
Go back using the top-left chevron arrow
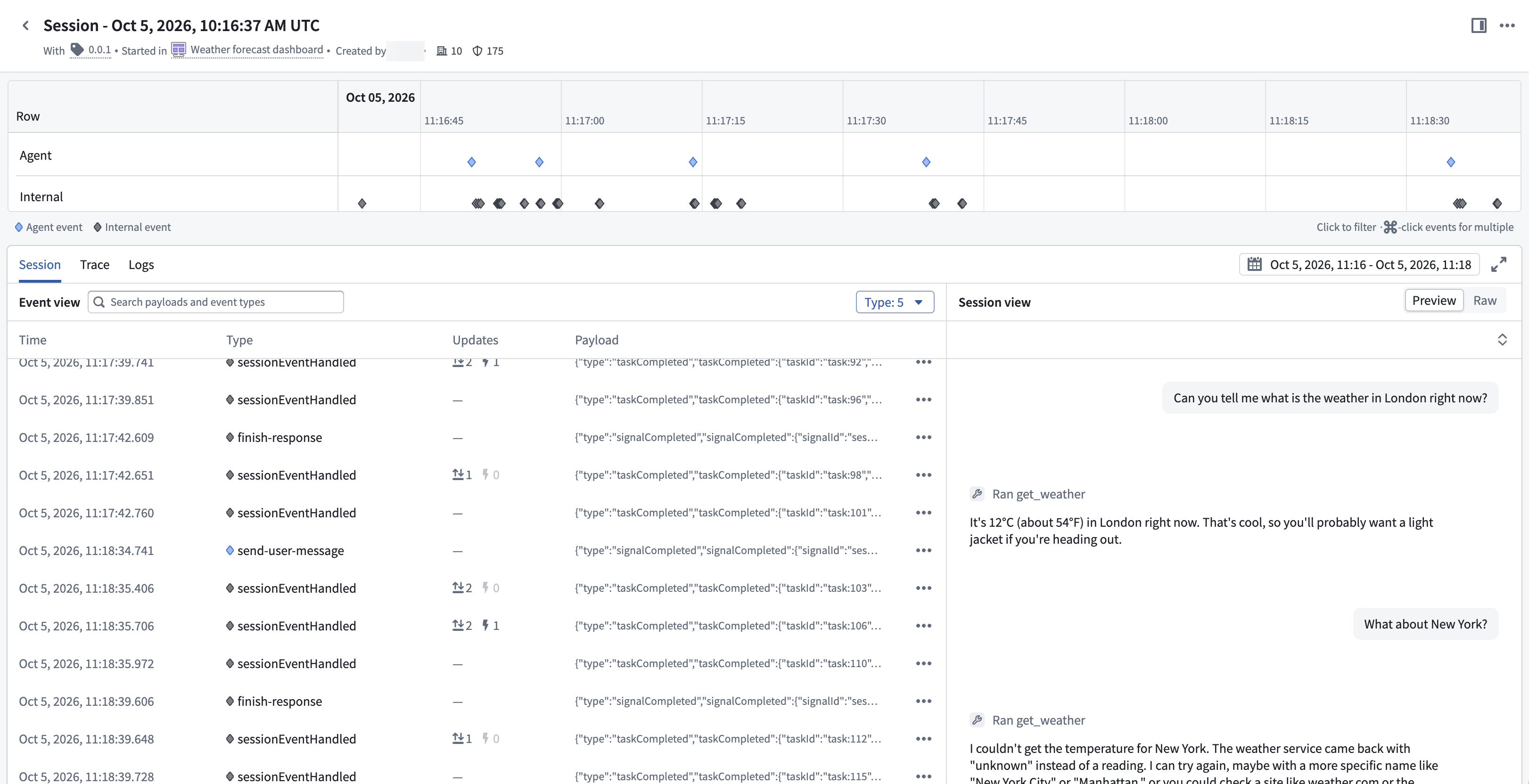[x=25, y=25]
